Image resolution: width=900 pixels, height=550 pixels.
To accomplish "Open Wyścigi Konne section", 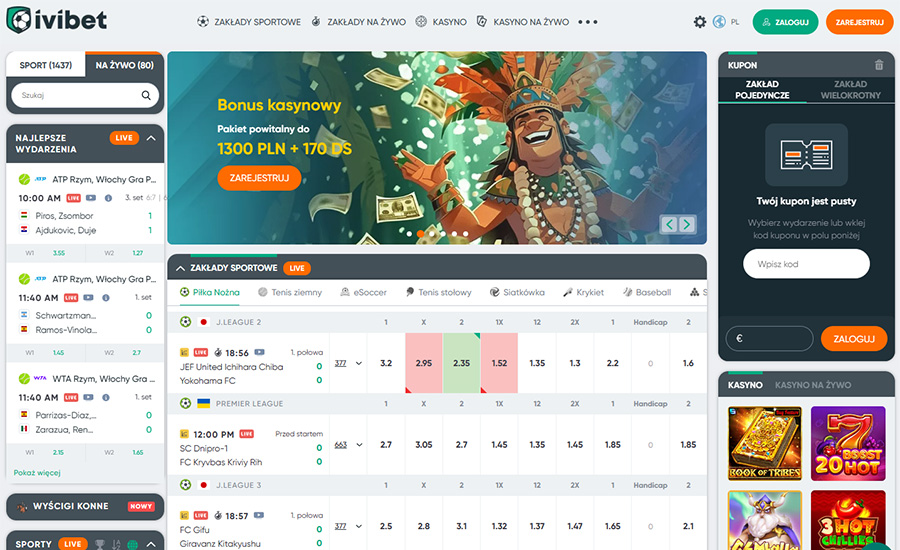I will coord(85,506).
